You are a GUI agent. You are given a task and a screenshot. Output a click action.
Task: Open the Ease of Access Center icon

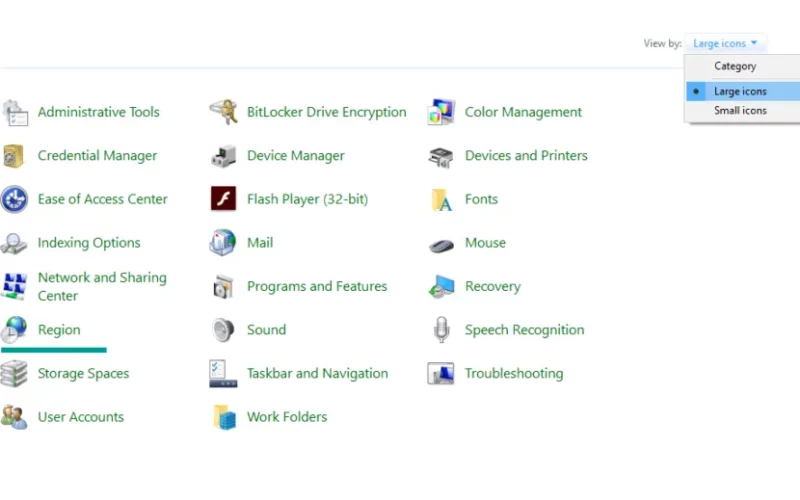click(14, 199)
